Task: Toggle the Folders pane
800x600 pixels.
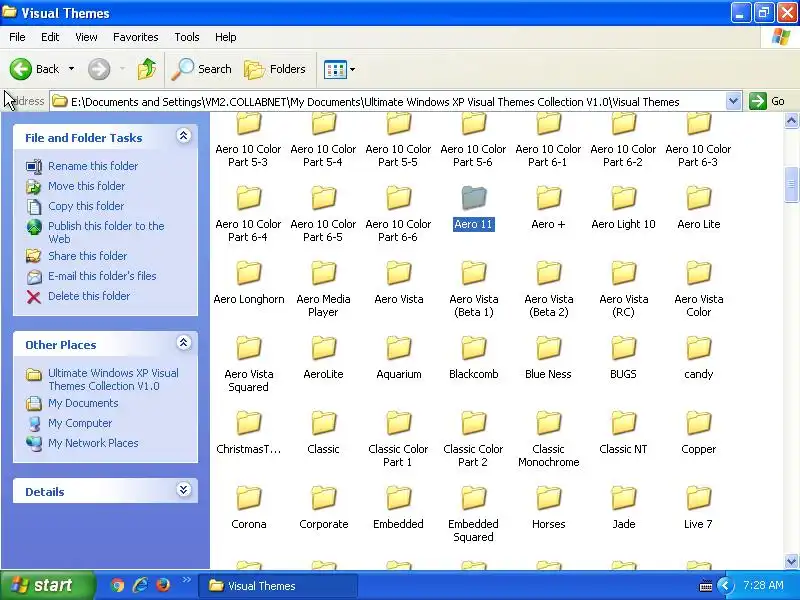Action: (x=275, y=69)
